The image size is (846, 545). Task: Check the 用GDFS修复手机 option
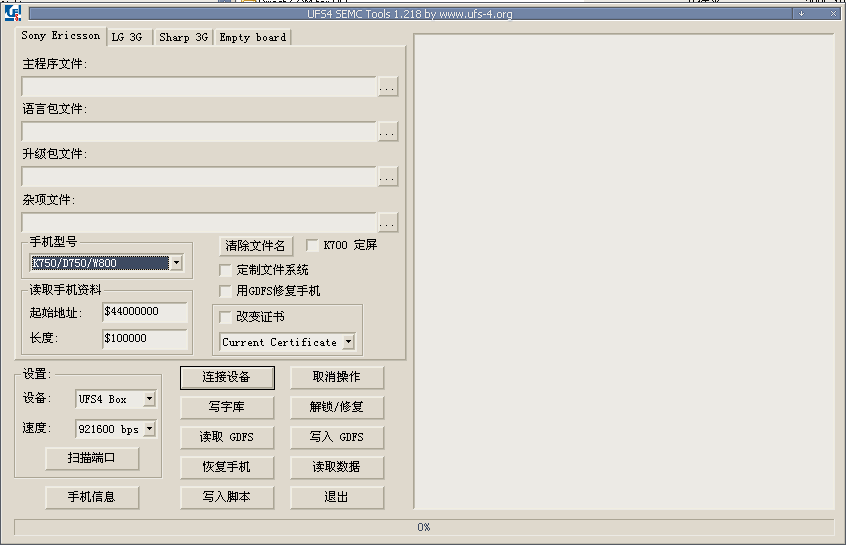(x=225, y=291)
